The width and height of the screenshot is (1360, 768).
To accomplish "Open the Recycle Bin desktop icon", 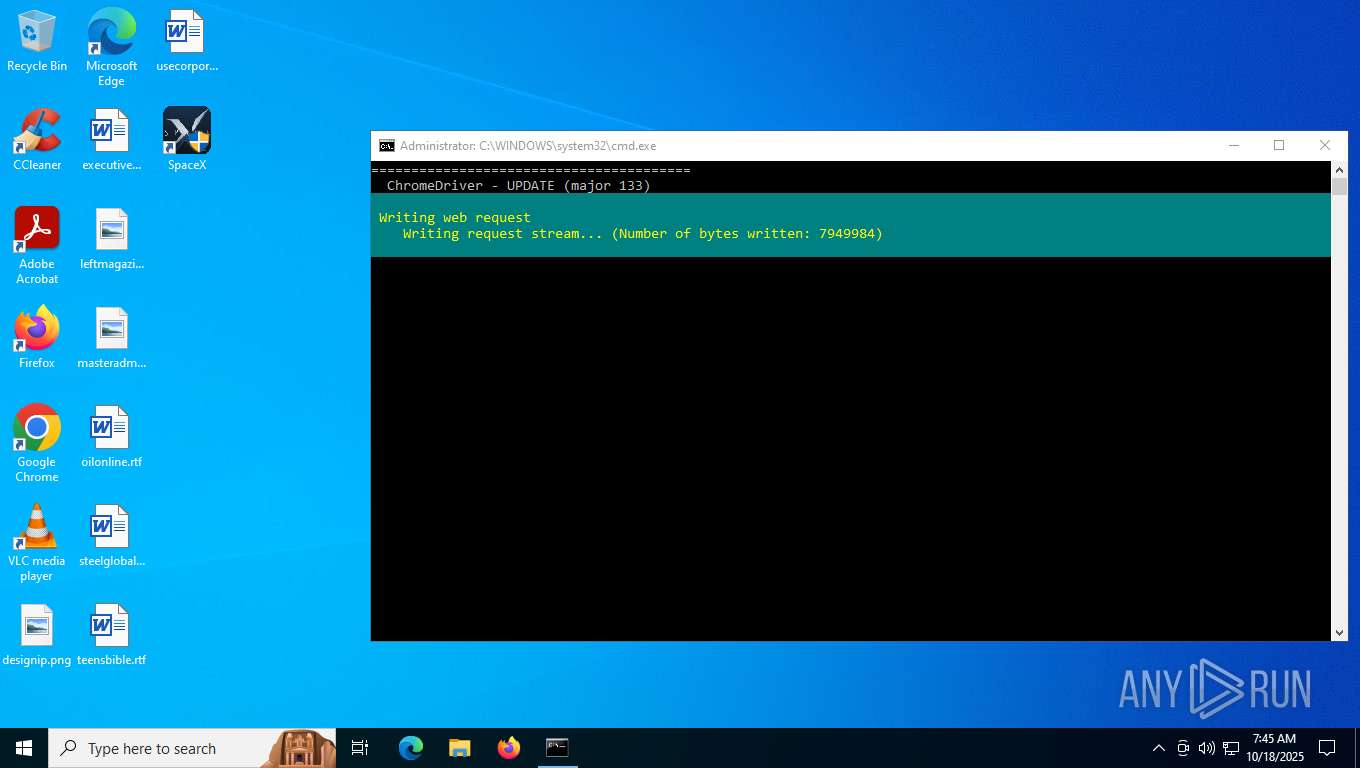I will coord(37,42).
